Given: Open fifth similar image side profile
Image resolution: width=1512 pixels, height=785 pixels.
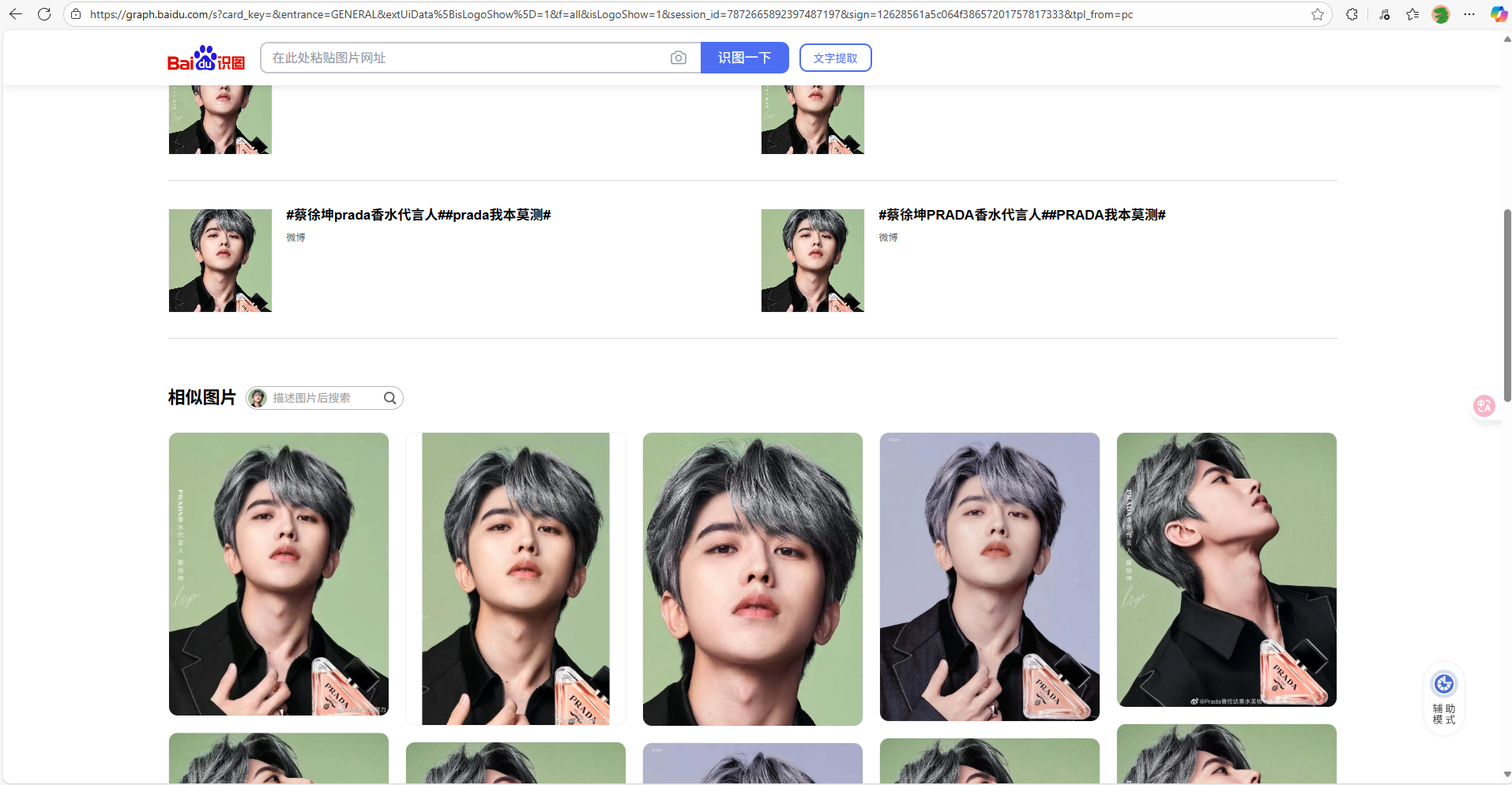Looking at the screenshot, I should (x=1227, y=569).
